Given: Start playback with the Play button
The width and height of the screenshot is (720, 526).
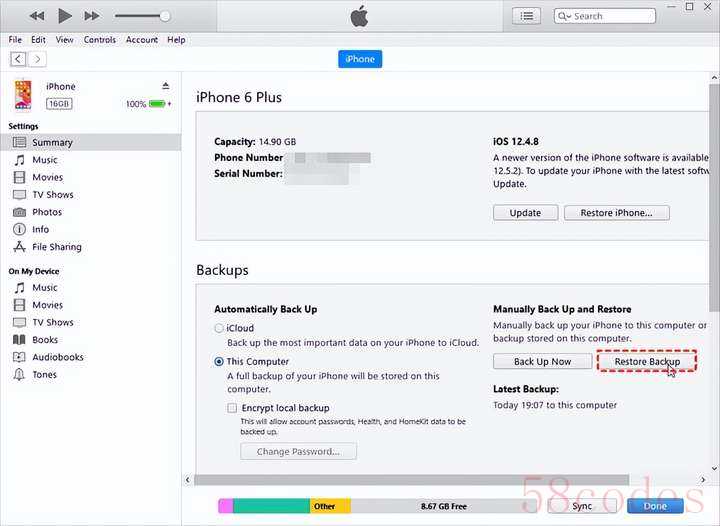Looking at the screenshot, I should pyautogui.click(x=65, y=16).
